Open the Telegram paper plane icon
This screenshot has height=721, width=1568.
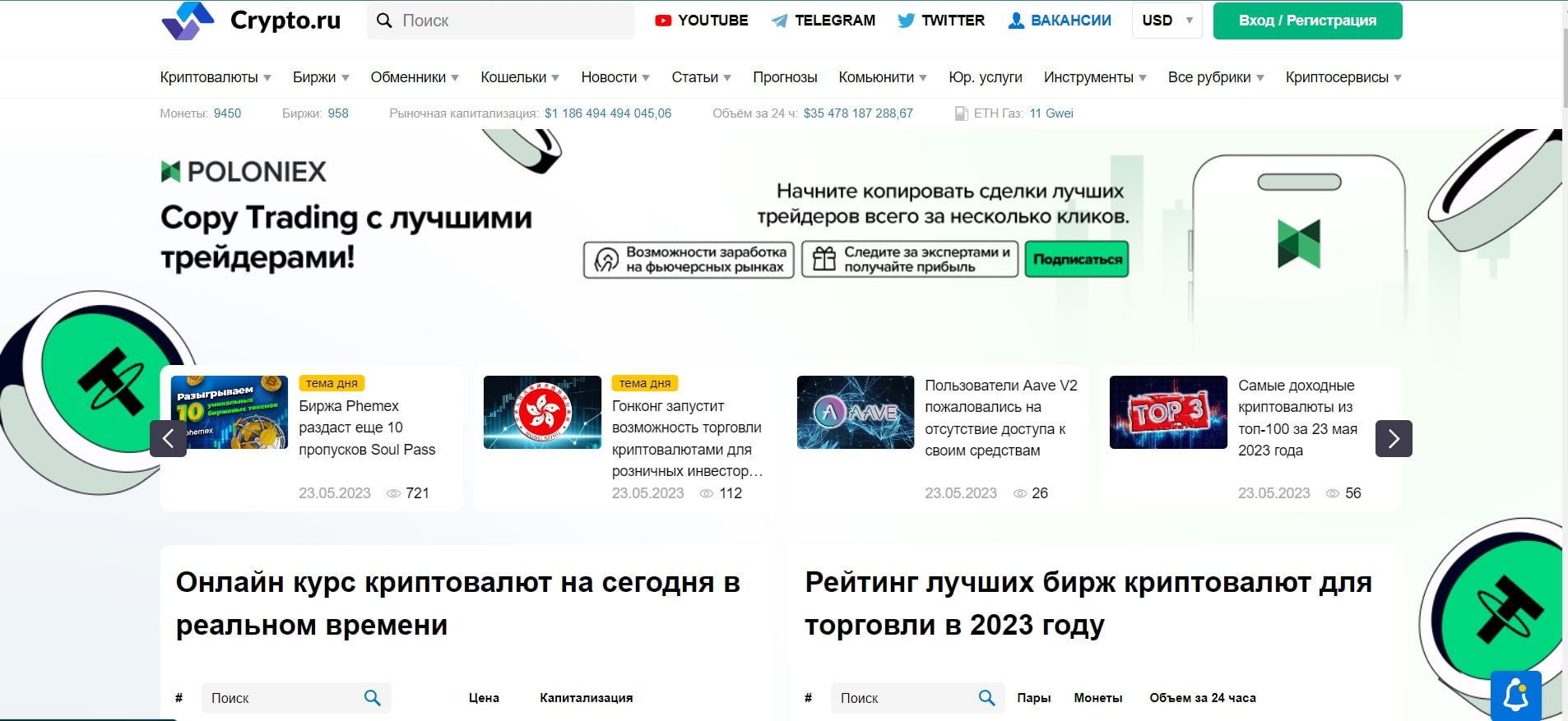pyautogui.click(x=779, y=21)
